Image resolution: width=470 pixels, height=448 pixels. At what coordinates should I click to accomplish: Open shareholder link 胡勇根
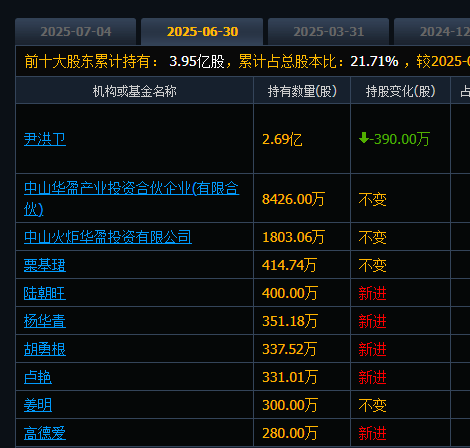click(45, 349)
